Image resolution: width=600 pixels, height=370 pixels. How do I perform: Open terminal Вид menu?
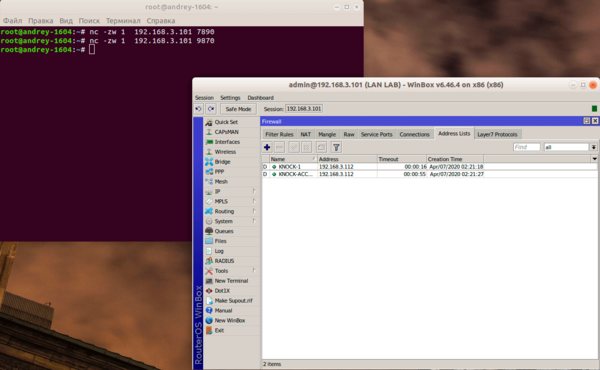pyautogui.click(x=66, y=21)
